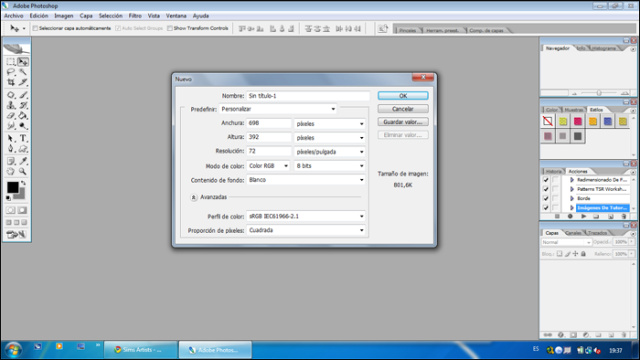Select the Zoom magnifier tool
This screenshot has width=640, height=360.
[23, 172]
